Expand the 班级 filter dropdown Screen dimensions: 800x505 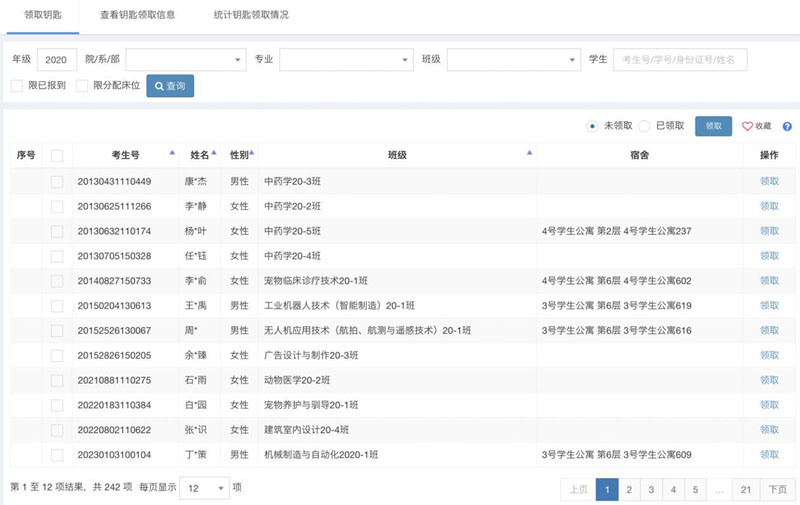[513, 60]
